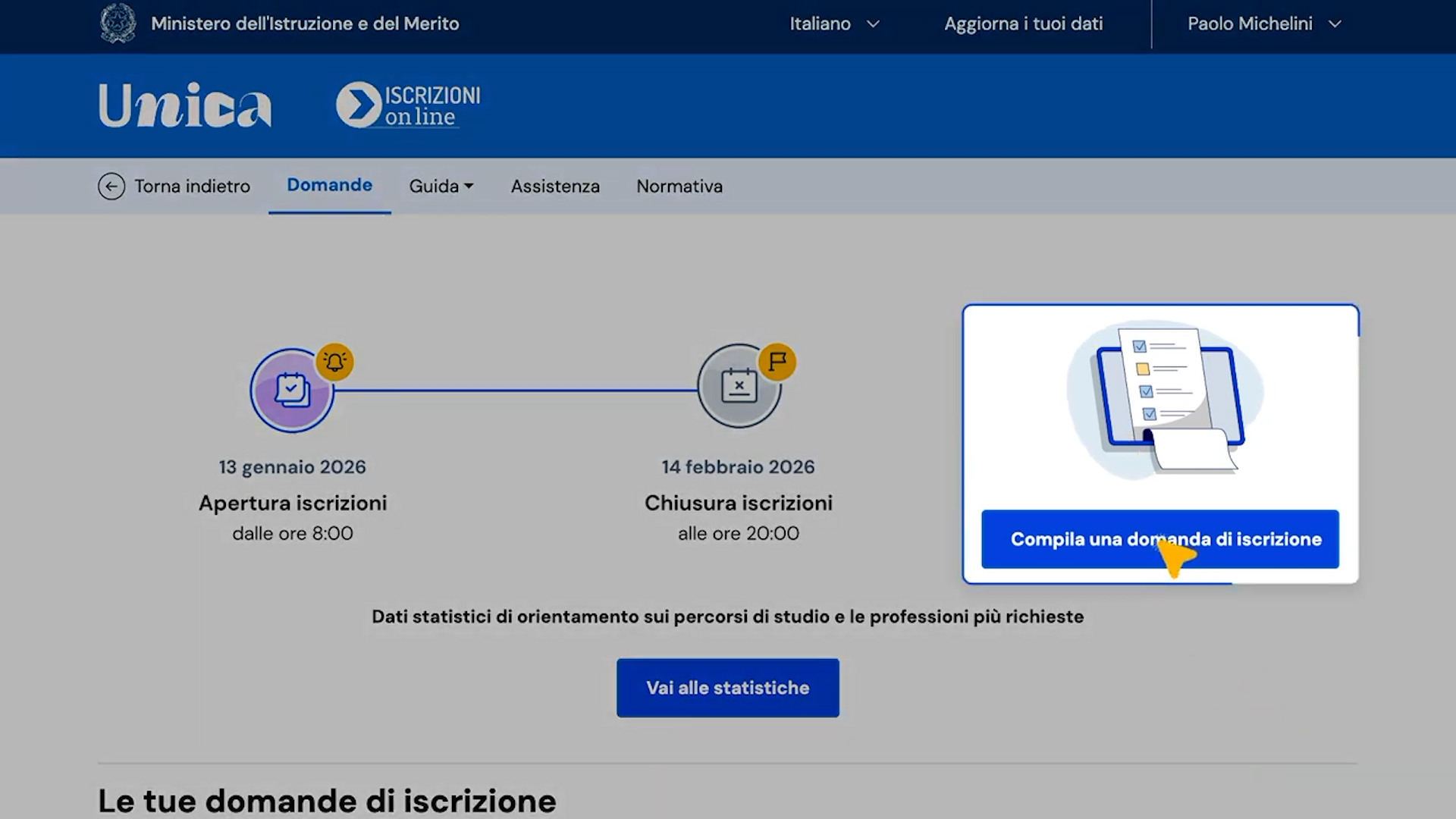1456x819 pixels.
Task: Click the circular back arrow icon
Action: click(111, 186)
